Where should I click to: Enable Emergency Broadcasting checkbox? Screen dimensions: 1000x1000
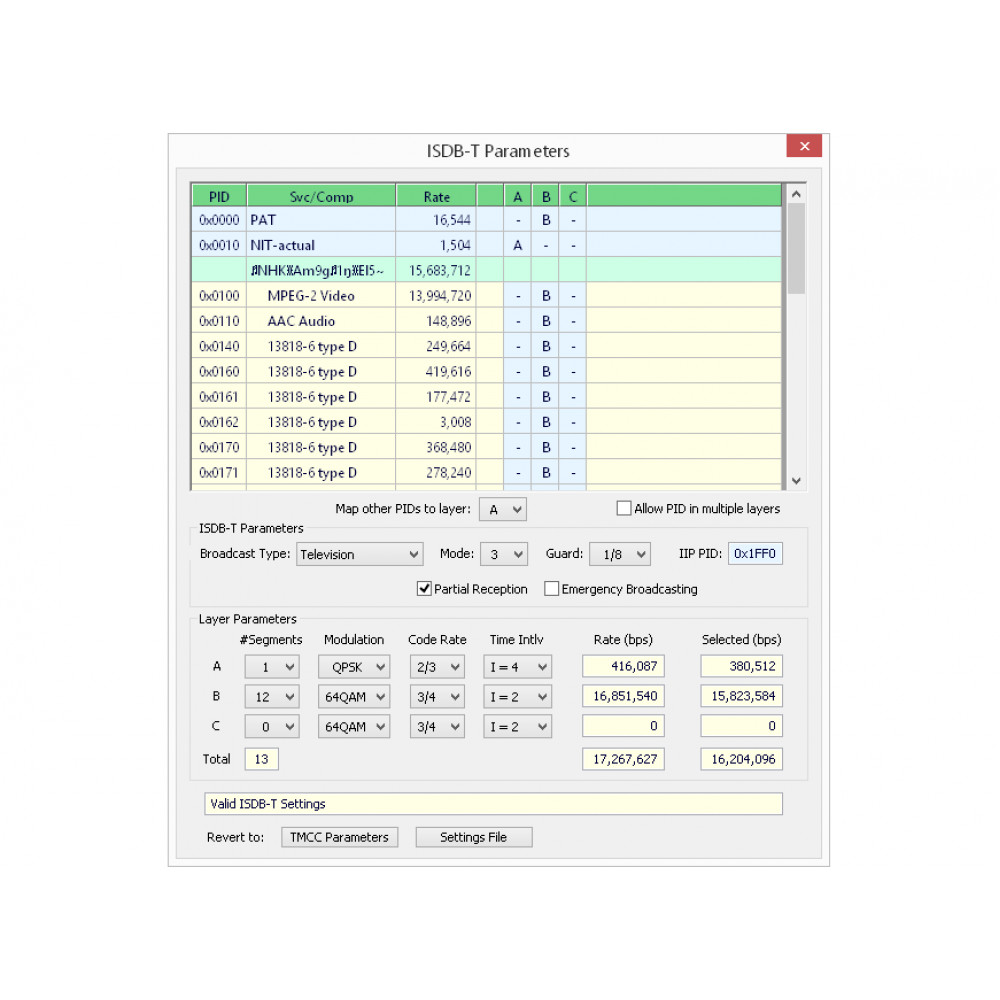(x=551, y=589)
